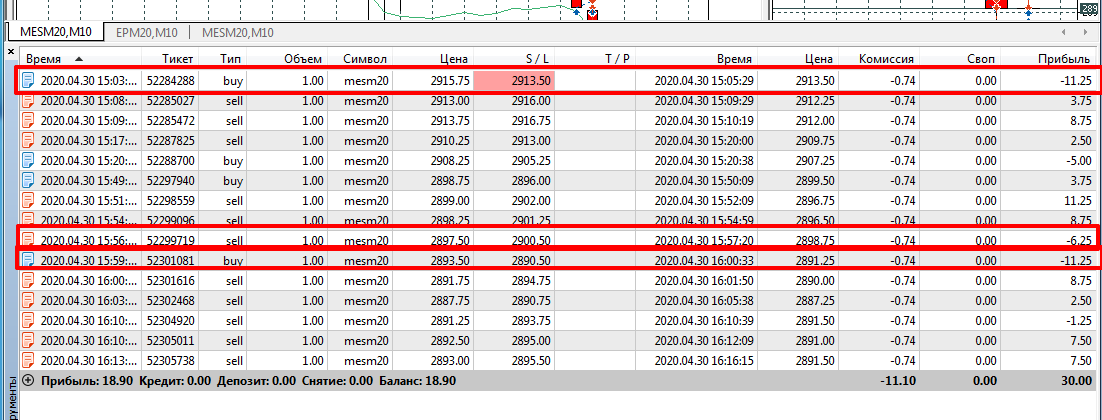The image size is (1102, 420).
Task: Sort by the Комиссия column header
Action: [879, 59]
